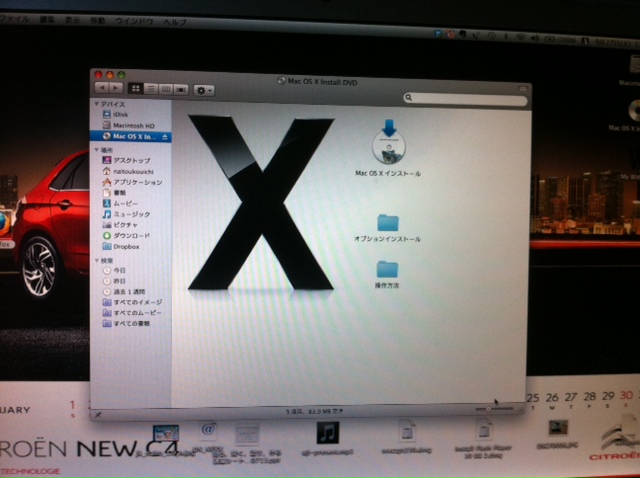This screenshot has height=478, width=640.
Task: Select Macintosh HD in the sidebar
Action: pos(131,126)
